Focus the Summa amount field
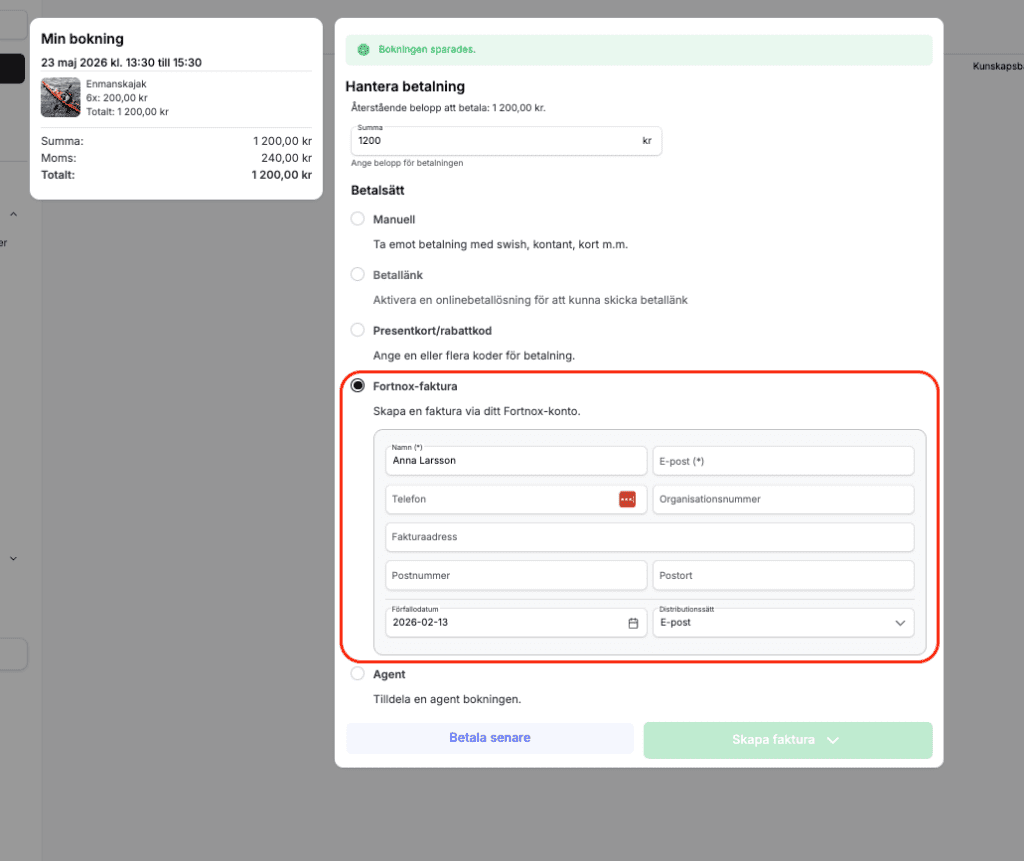The image size is (1024, 861). pyautogui.click(x=495, y=142)
